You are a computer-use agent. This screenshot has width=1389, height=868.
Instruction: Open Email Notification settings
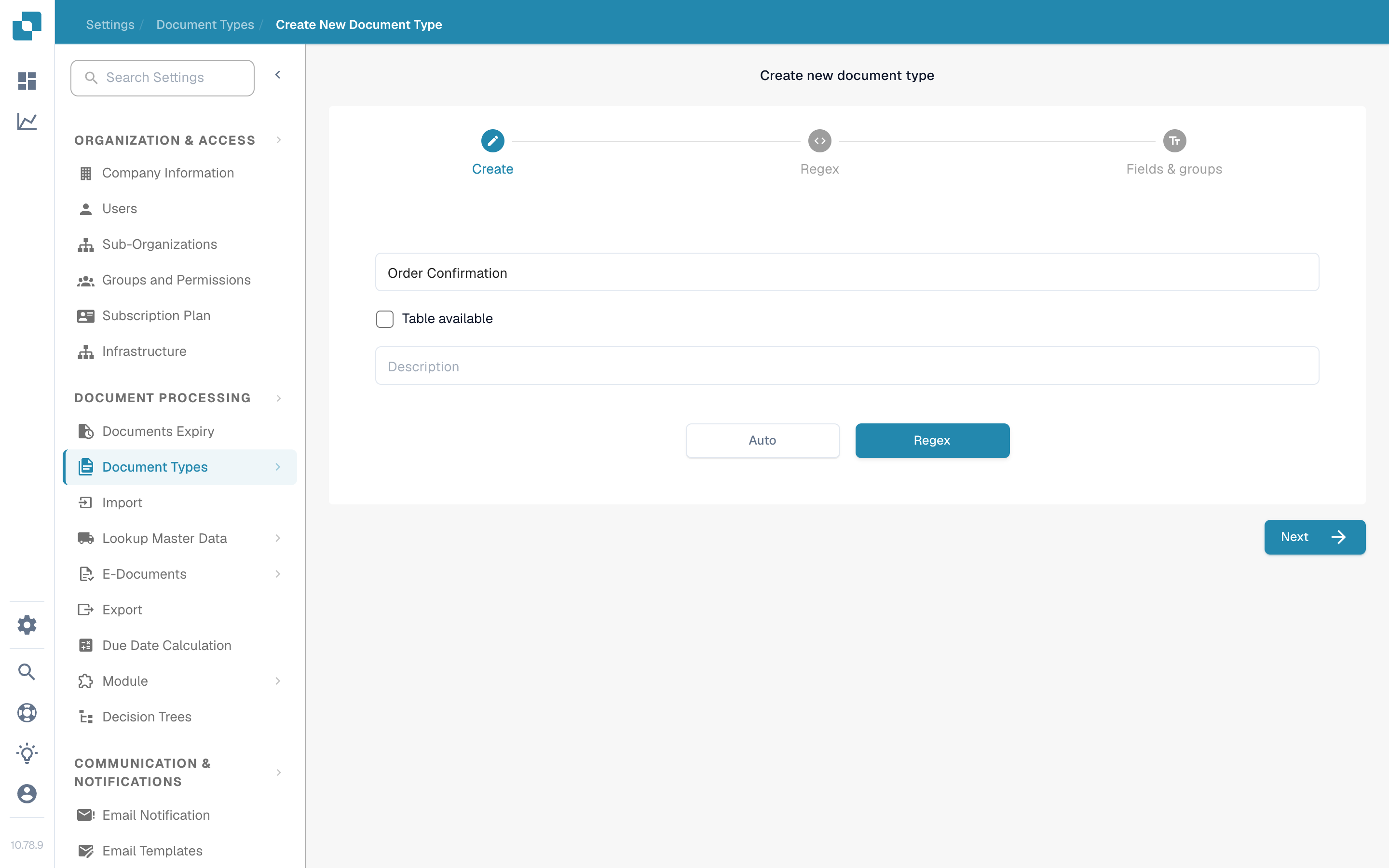[x=179, y=815]
